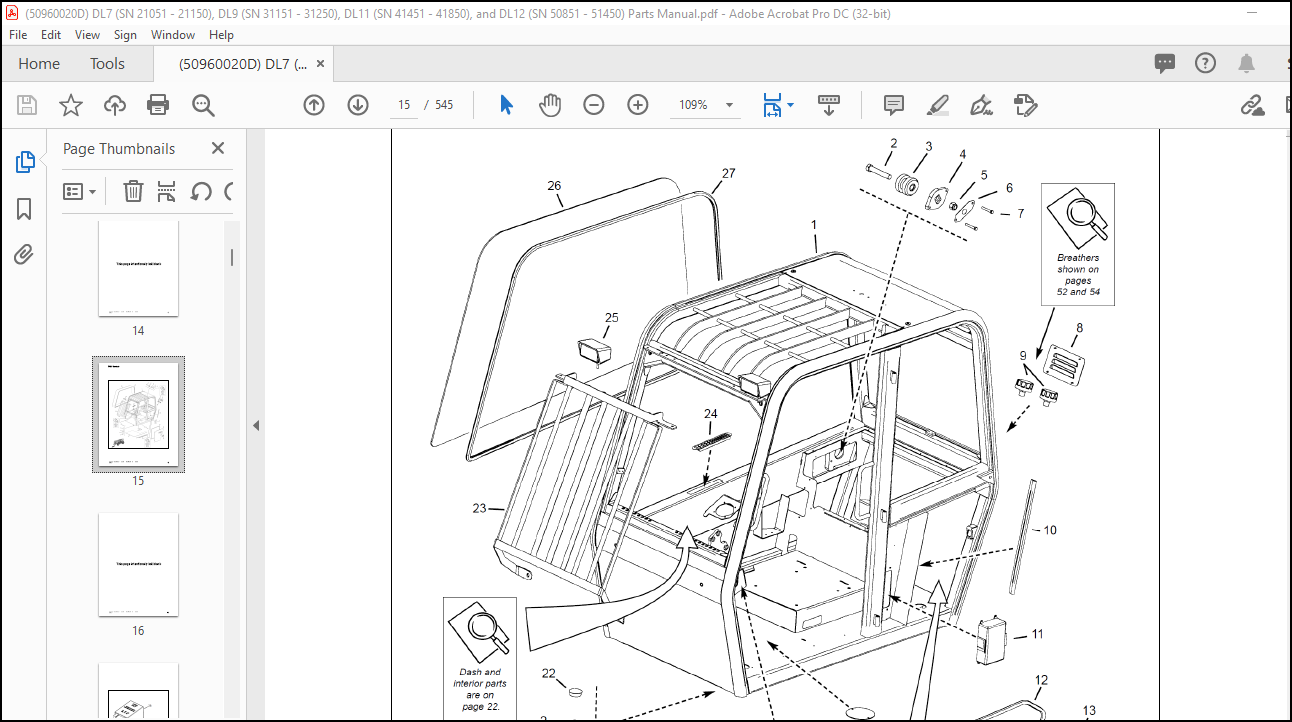This screenshot has height=722, width=1292.
Task: Open the notifications bell
Action: coord(1246,64)
